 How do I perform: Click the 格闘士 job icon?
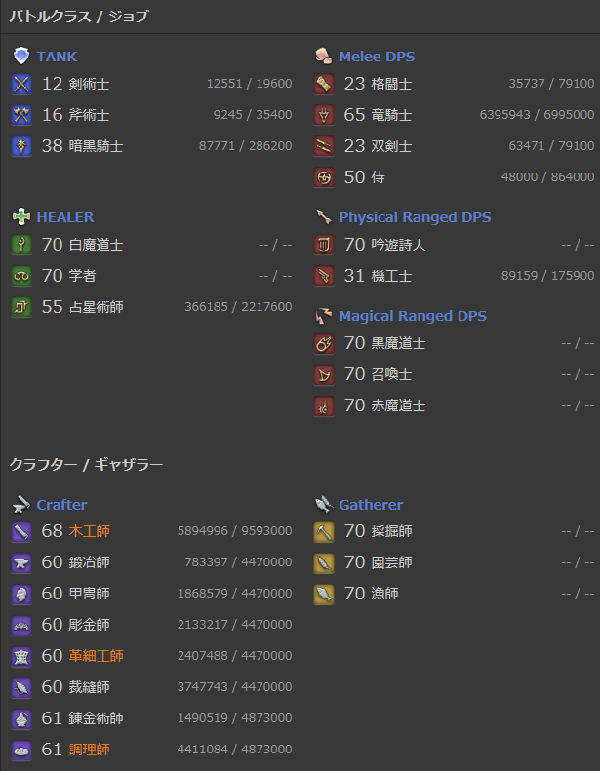pos(324,84)
